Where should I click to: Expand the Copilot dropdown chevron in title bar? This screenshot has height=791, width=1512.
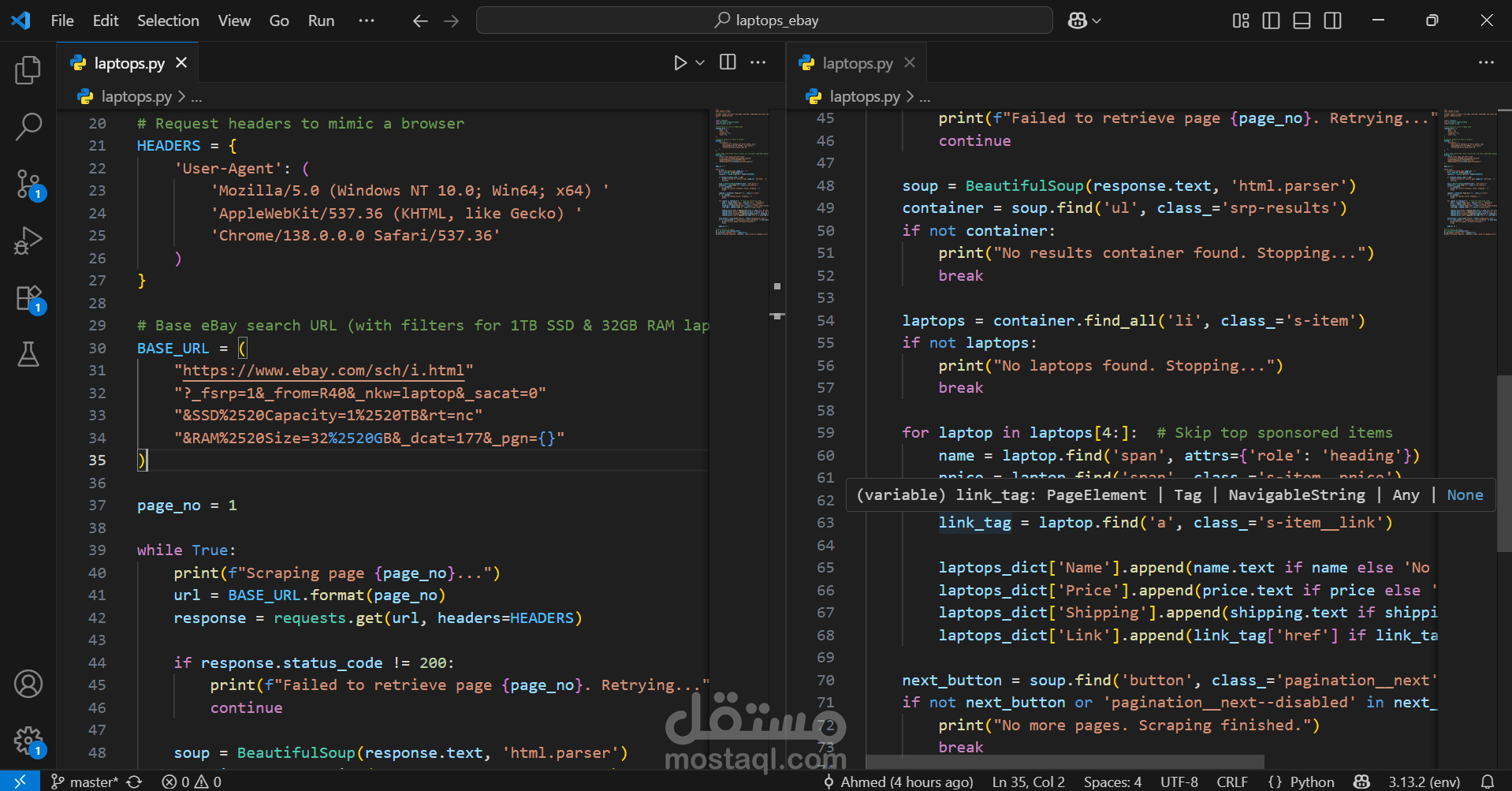[1097, 21]
